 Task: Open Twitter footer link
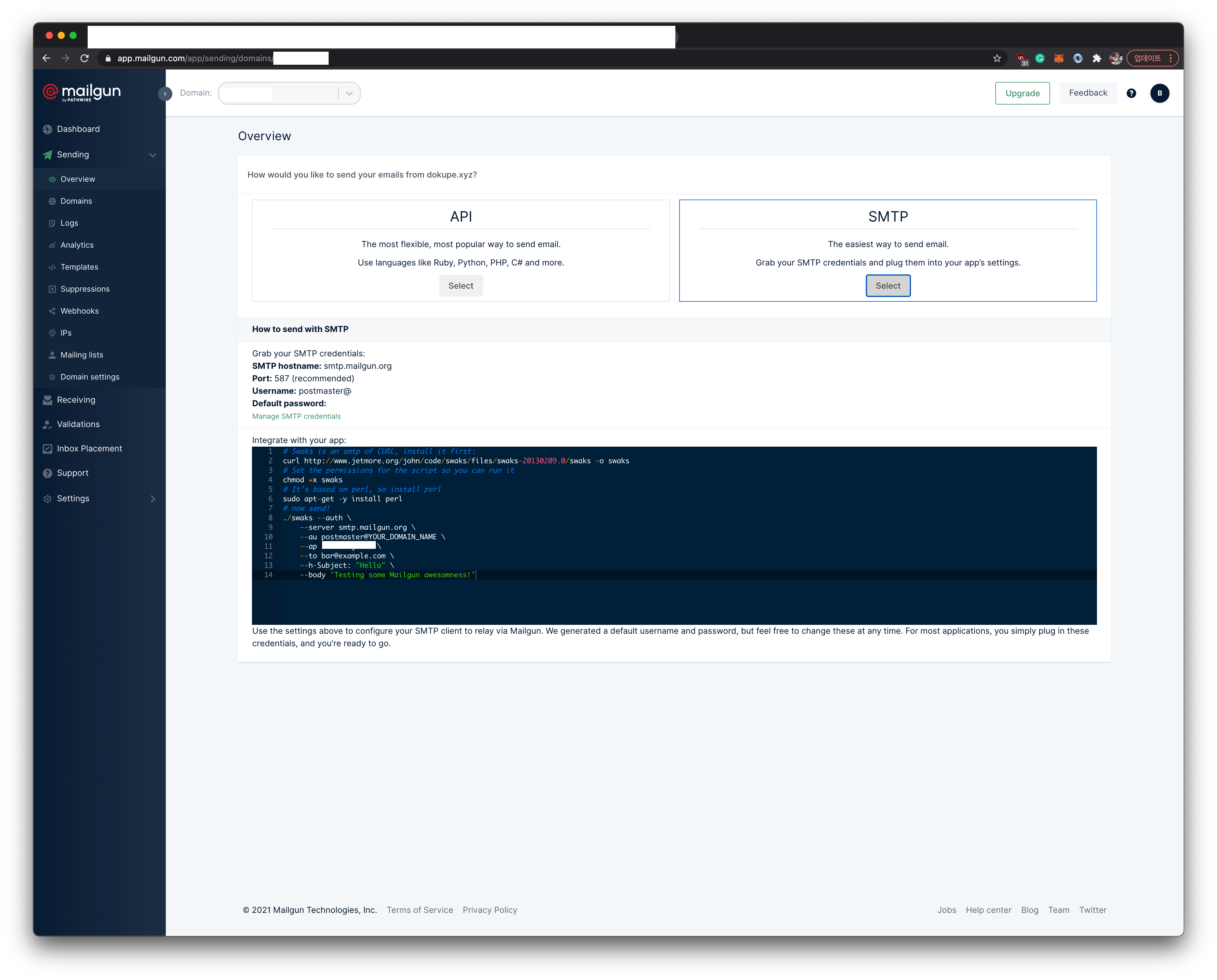[1092, 910]
